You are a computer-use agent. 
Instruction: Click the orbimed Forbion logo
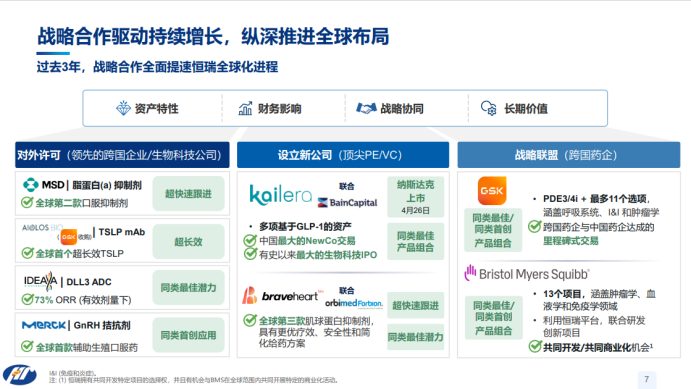point(354,303)
